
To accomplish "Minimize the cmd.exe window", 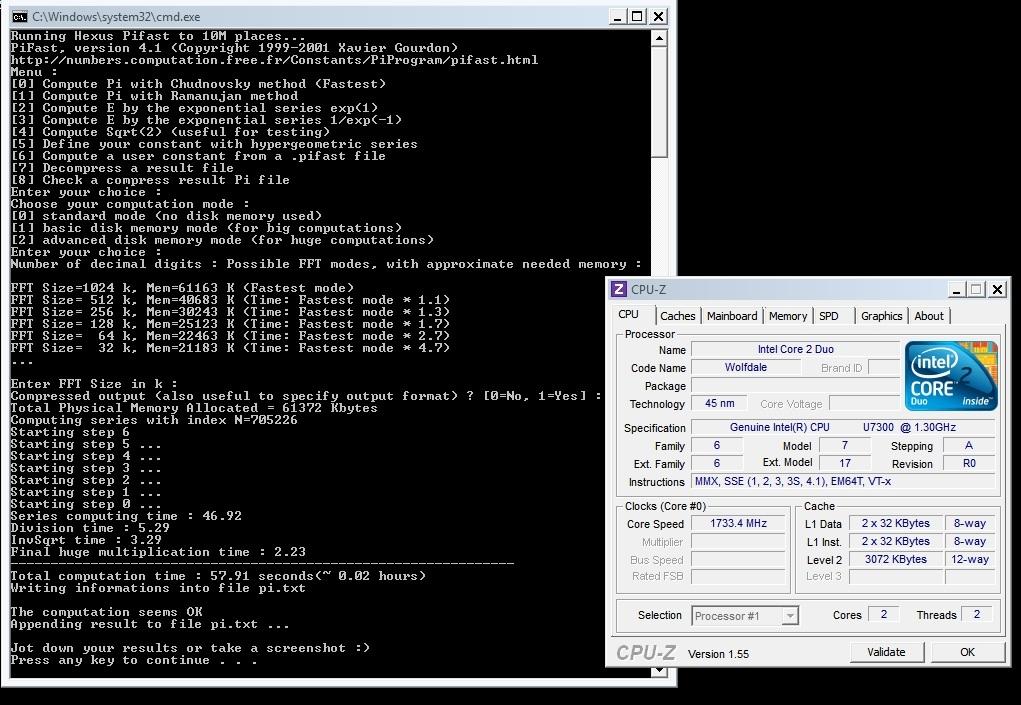I will click(617, 16).
